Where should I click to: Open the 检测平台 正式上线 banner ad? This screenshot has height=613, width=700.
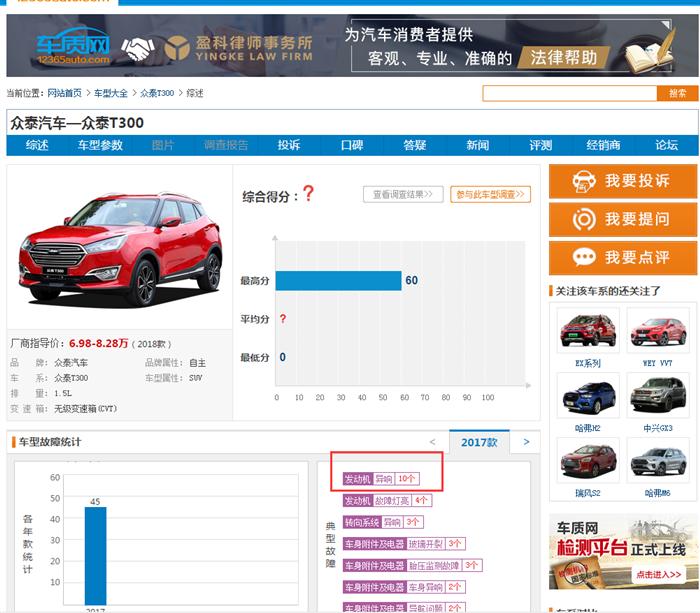623,552
